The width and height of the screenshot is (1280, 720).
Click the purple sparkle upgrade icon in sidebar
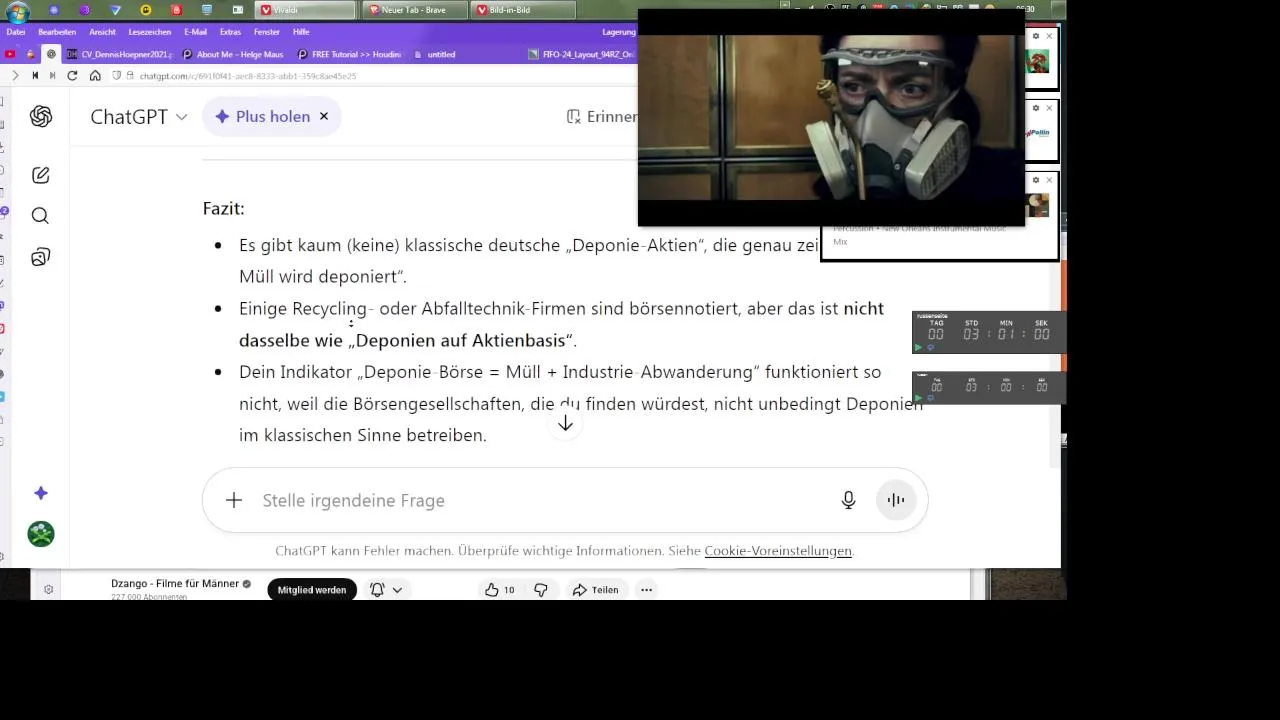(41, 493)
